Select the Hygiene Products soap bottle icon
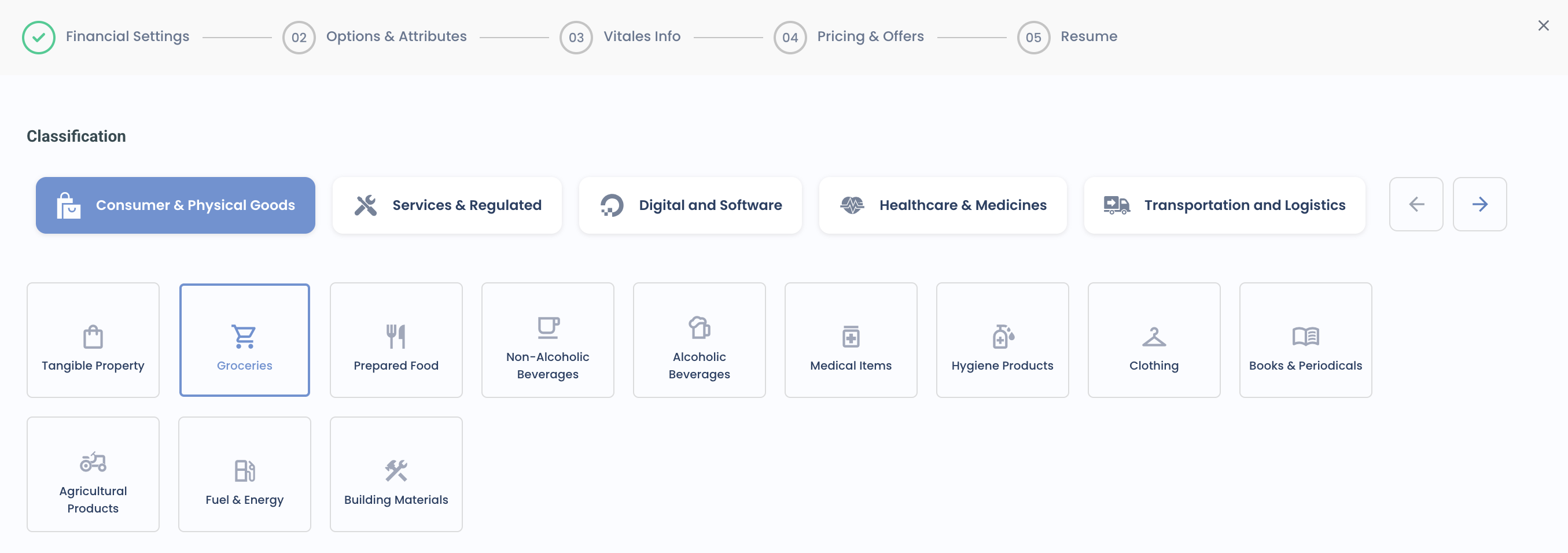The width and height of the screenshot is (1568, 553). (1002, 337)
